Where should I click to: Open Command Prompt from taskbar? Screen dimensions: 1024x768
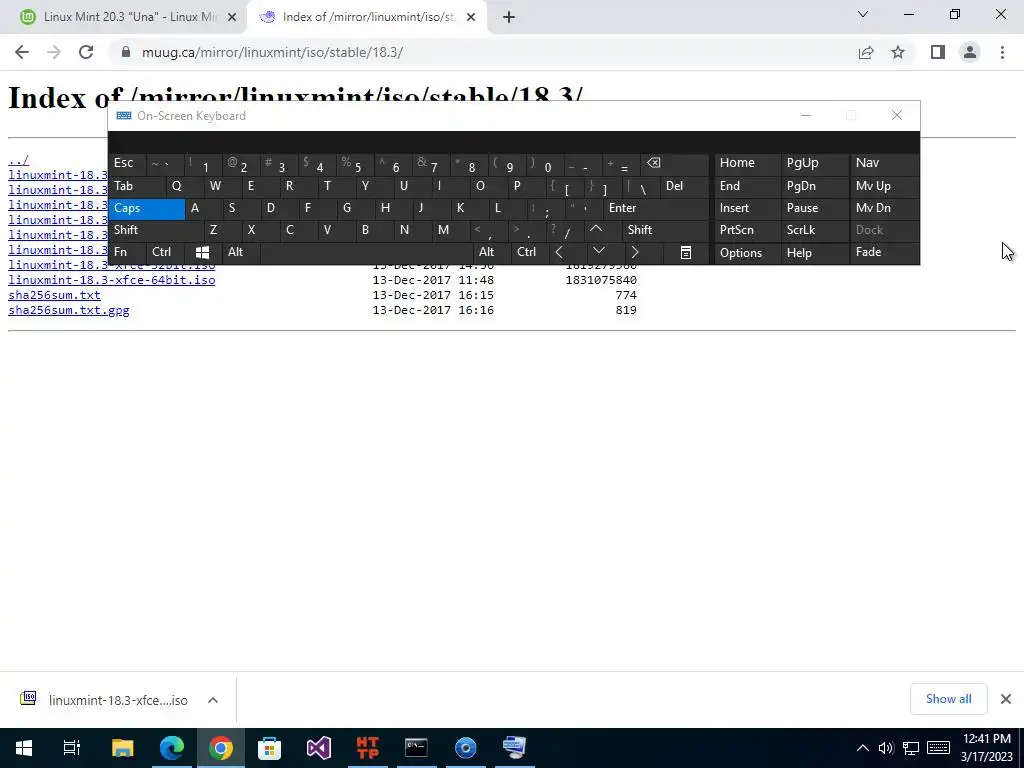click(x=416, y=748)
